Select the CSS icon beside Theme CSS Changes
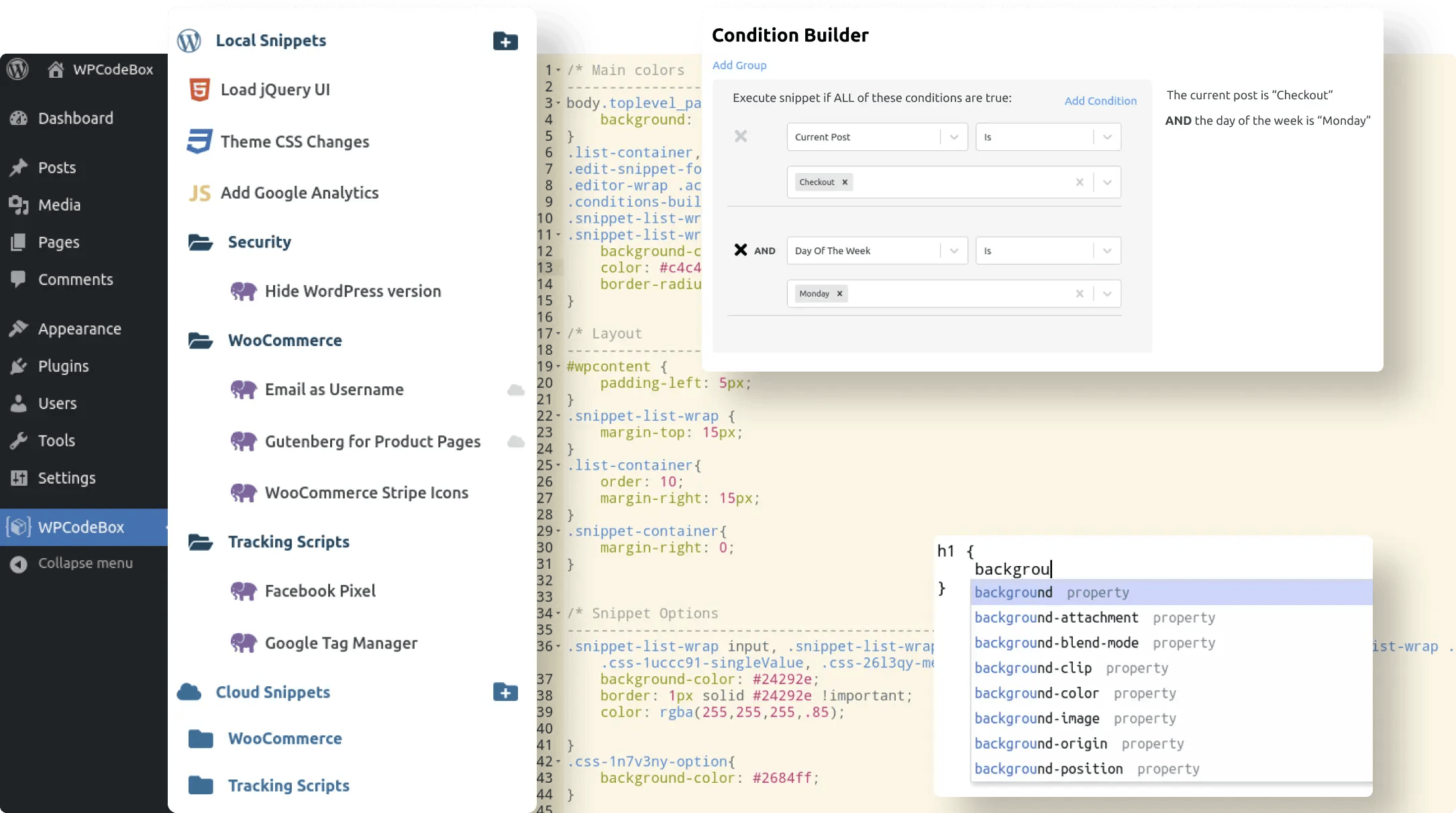1456x813 pixels. [x=199, y=142]
